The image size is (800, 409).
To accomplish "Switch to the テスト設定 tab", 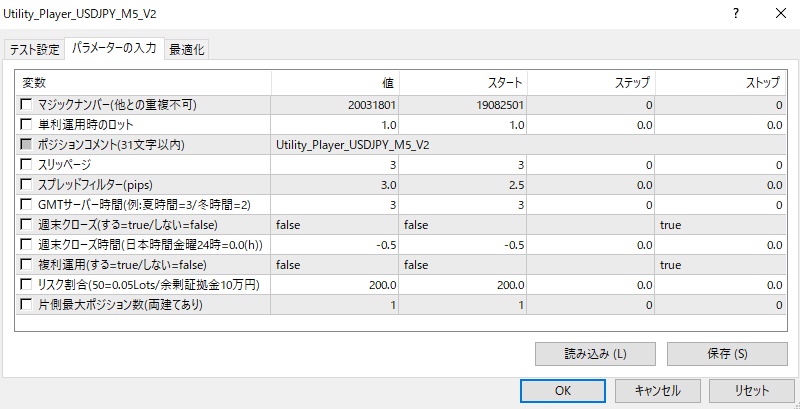I will [x=34, y=49].
